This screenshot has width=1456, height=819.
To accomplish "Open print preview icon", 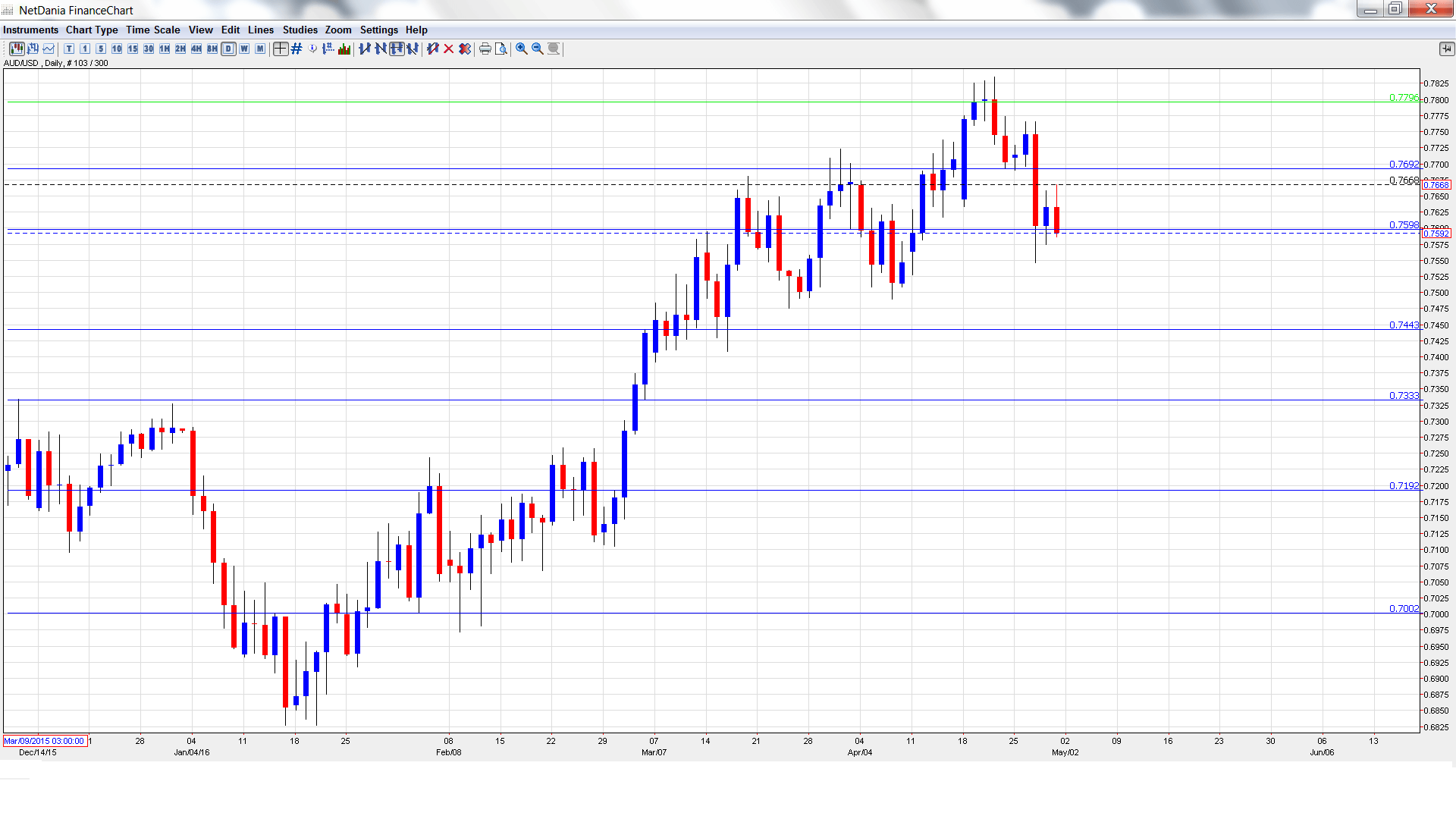I will click(501, 49).
